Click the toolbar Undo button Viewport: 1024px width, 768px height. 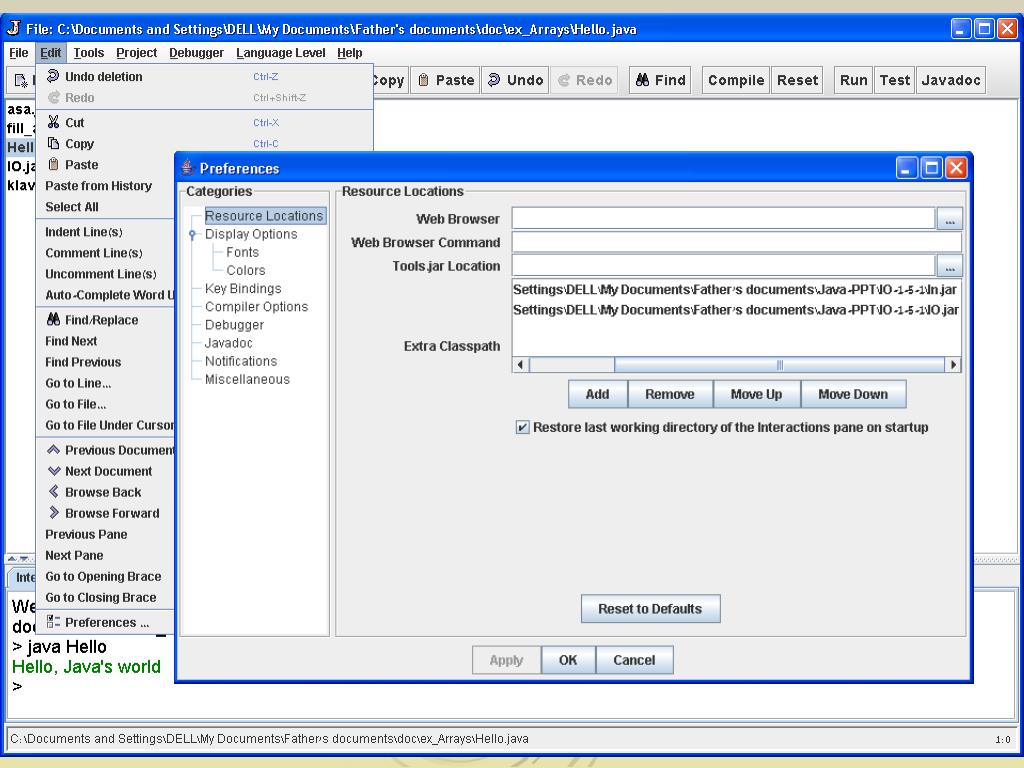point(516,80)
